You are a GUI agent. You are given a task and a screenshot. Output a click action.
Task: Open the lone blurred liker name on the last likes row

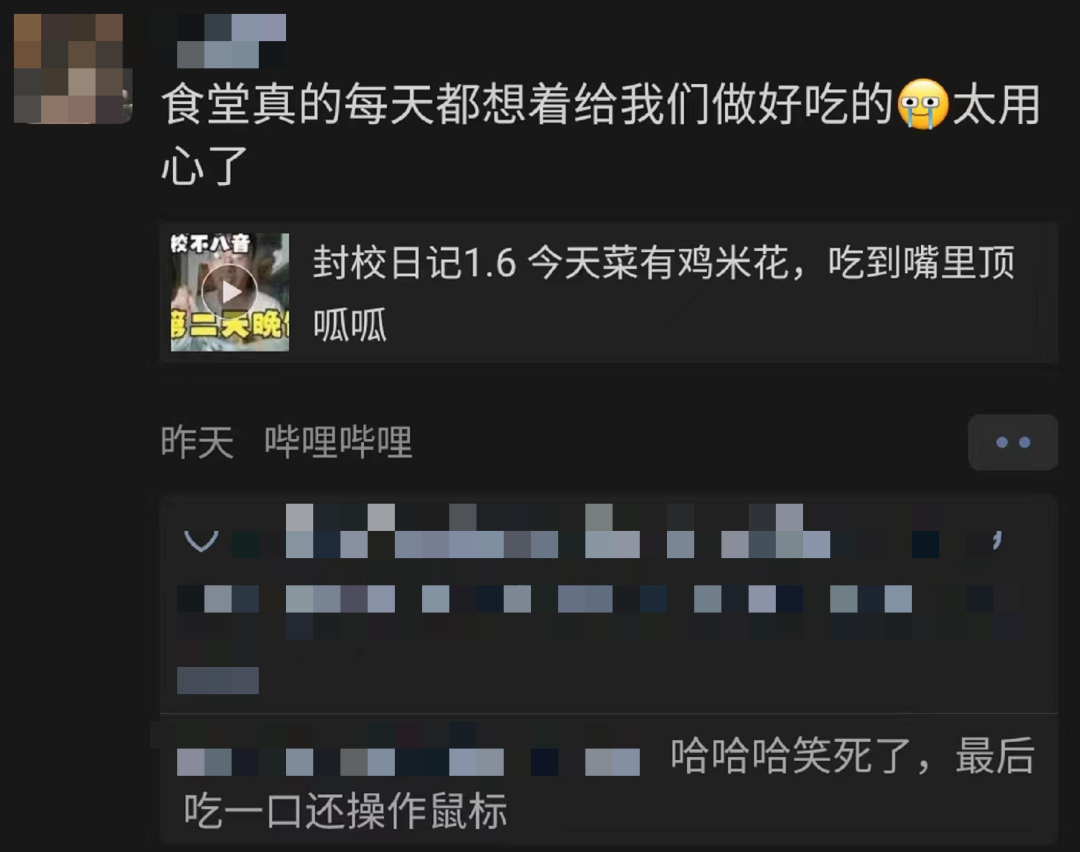point(218,680)
